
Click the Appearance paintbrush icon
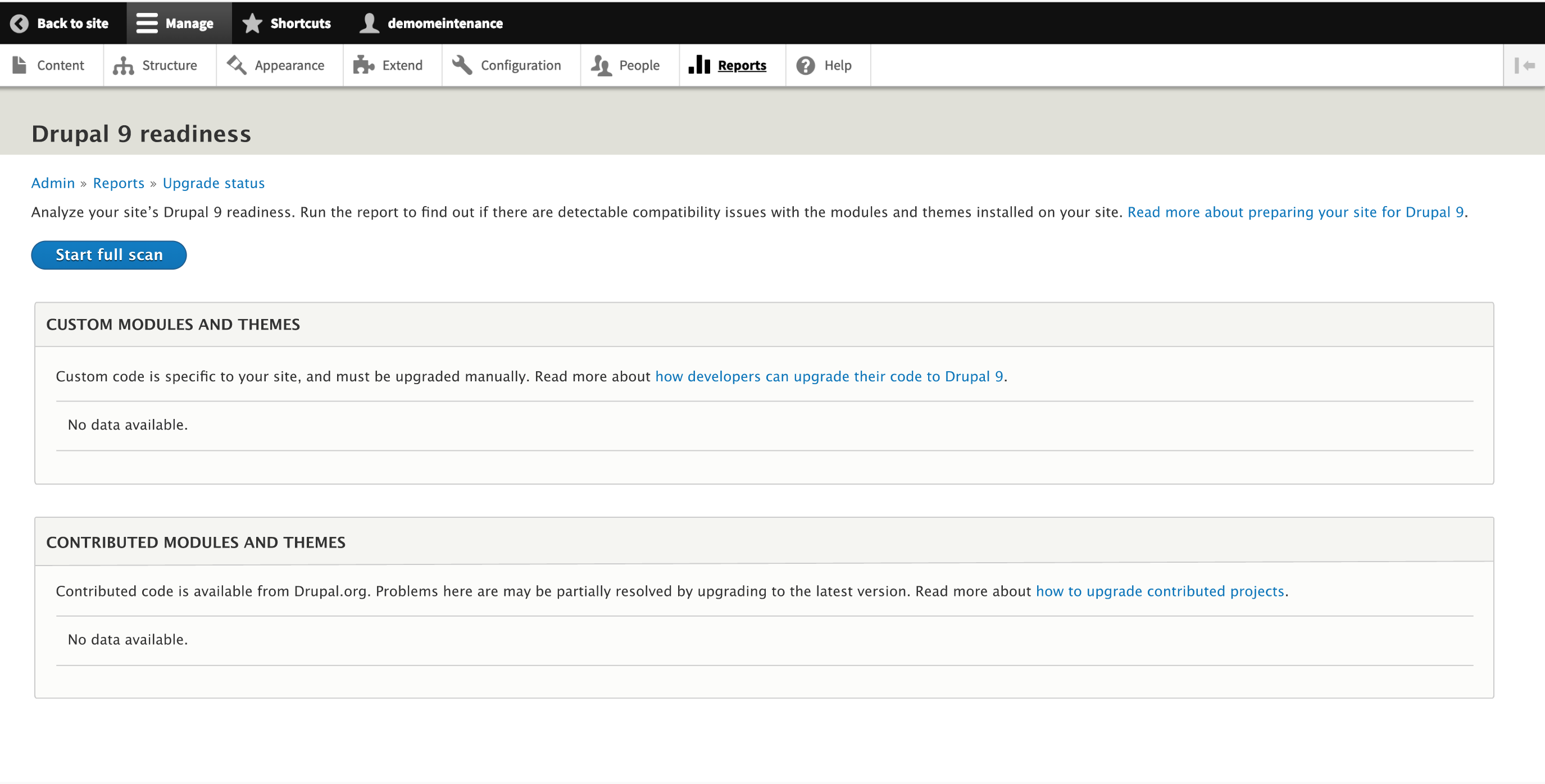[237, 65]
